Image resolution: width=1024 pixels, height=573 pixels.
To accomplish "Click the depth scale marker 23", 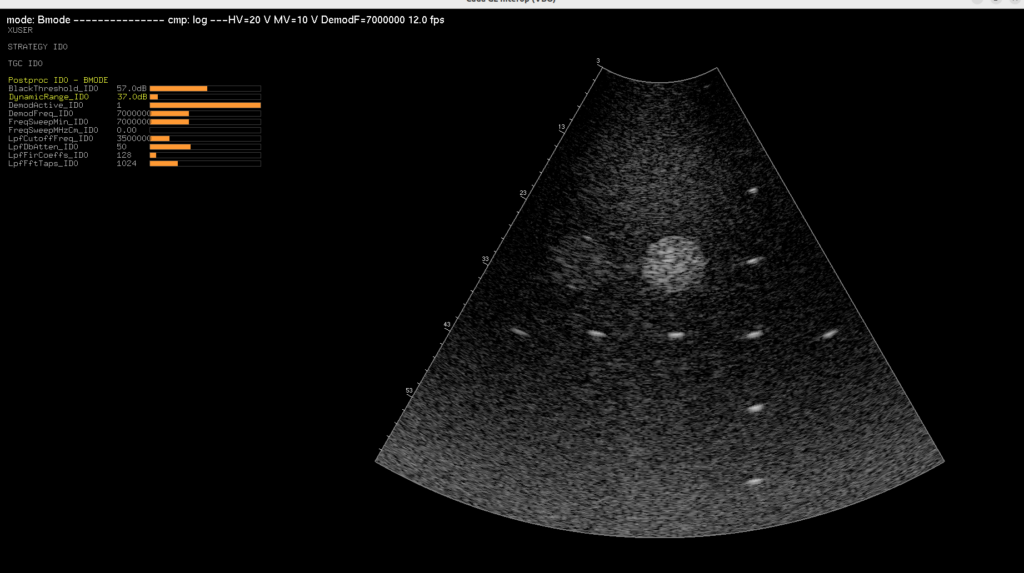I will pos(523,193).
